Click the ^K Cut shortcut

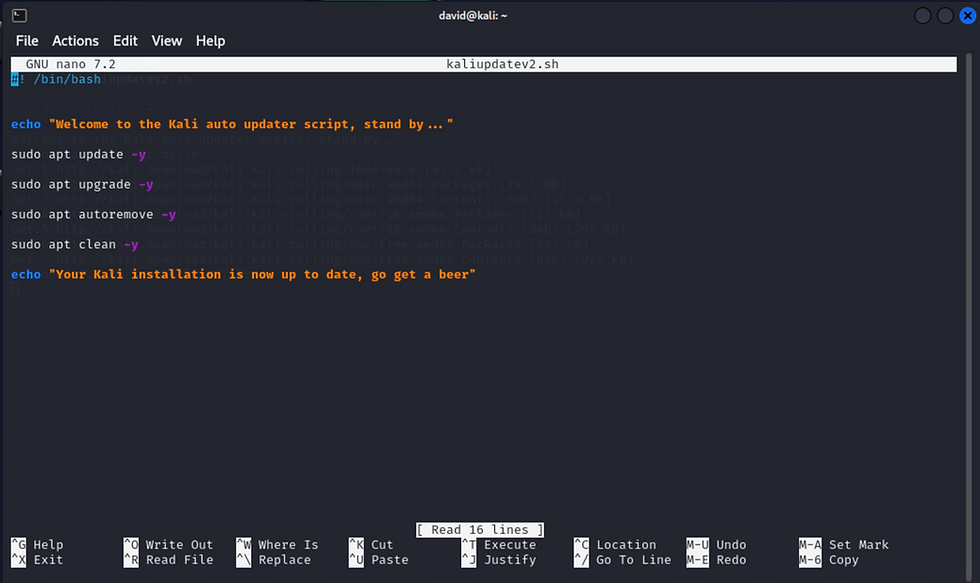click(x=371, y=545)
